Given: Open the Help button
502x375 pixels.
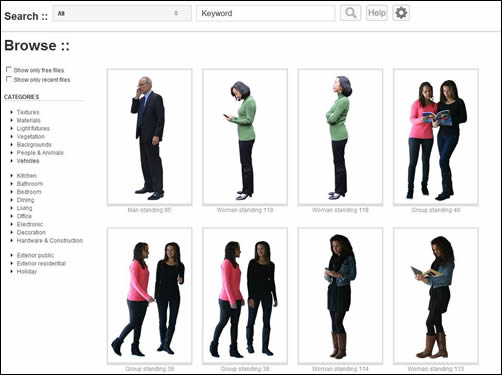Looking at the screenshot, I should 377,13.
